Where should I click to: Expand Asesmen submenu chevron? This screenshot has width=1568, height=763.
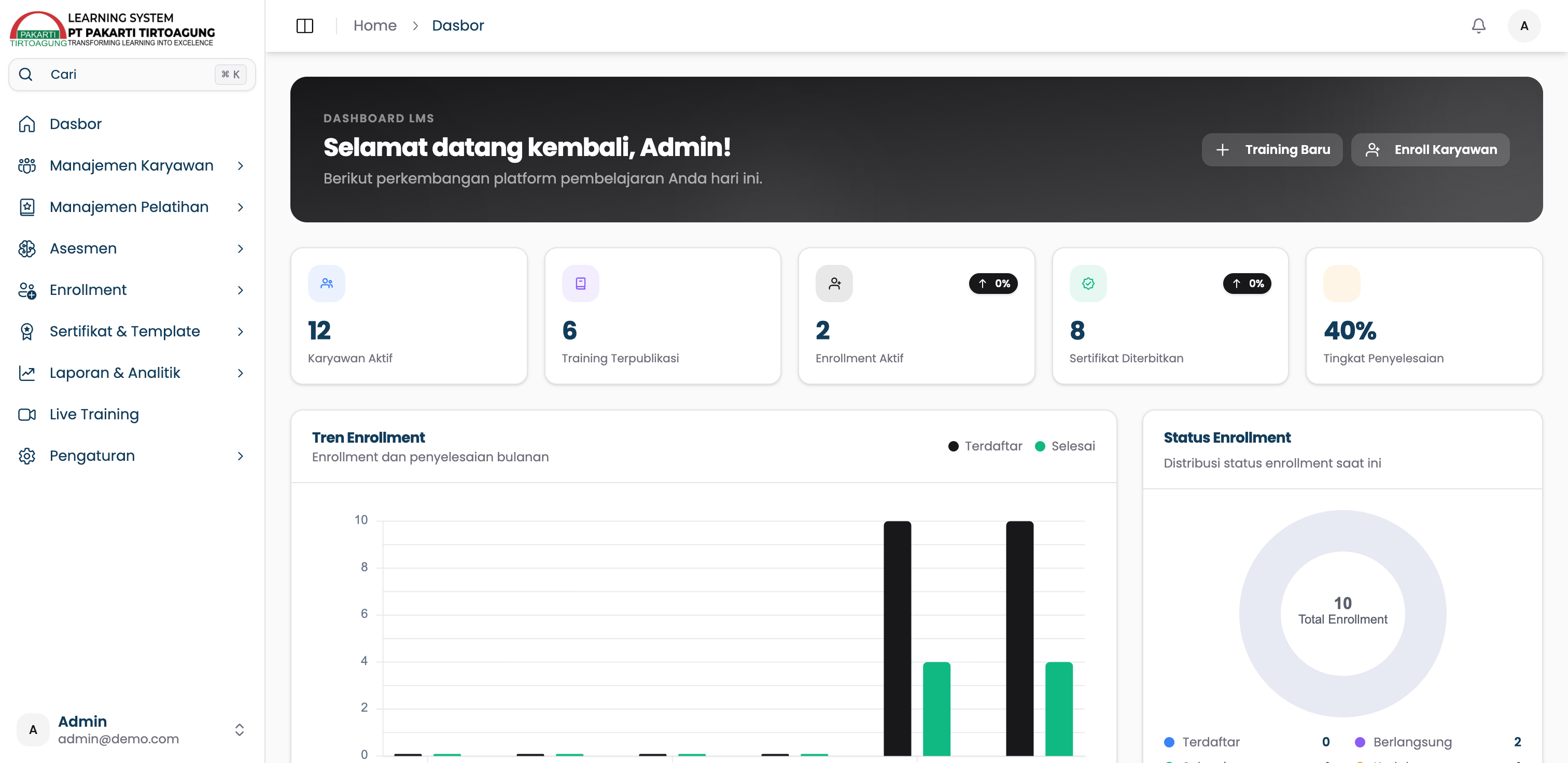[241, 248]
